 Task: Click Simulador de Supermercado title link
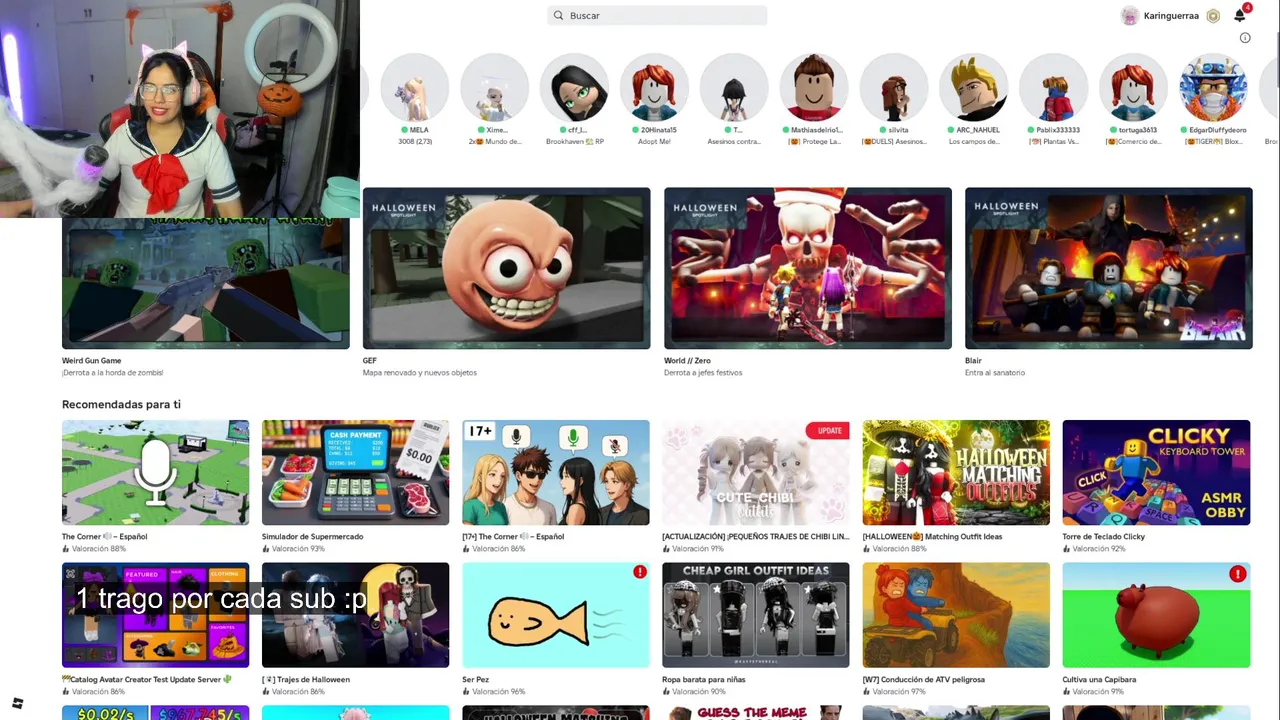(x=312, y=537)
